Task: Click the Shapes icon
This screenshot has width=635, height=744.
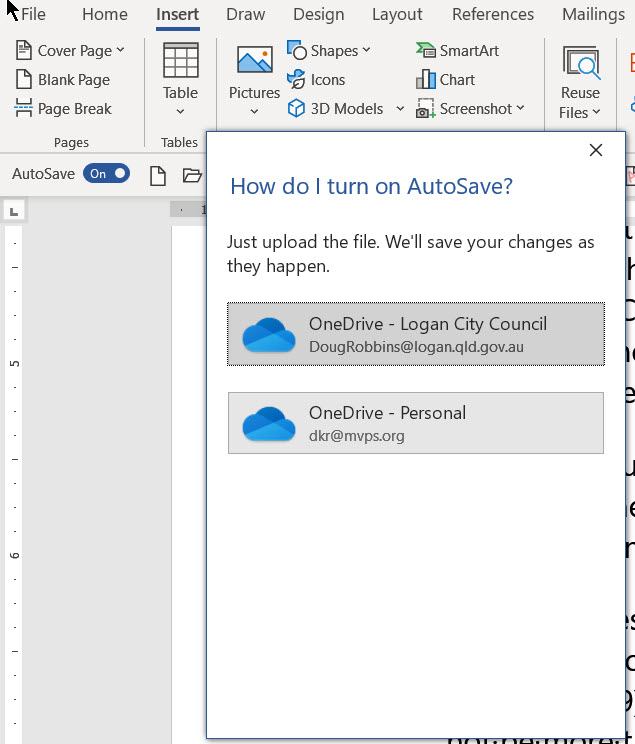Action: click(297, 50)
